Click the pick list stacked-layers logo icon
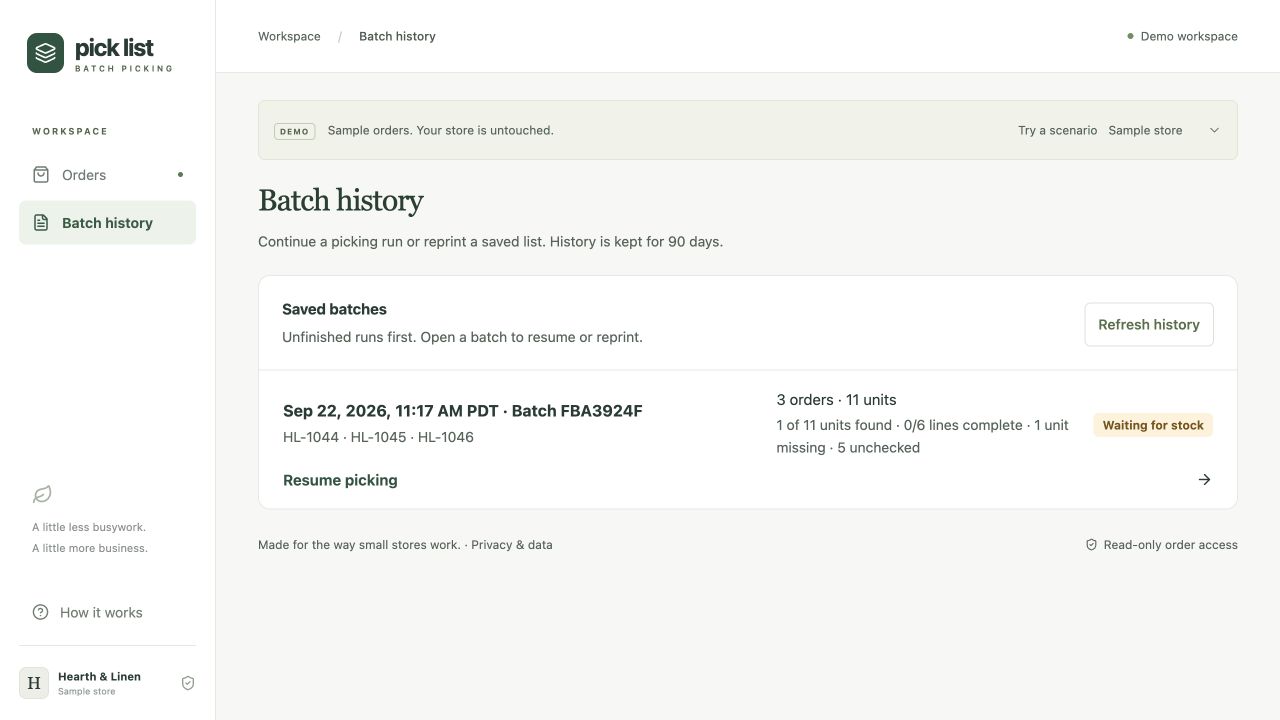1280x720 pixels. click(45, 53)
